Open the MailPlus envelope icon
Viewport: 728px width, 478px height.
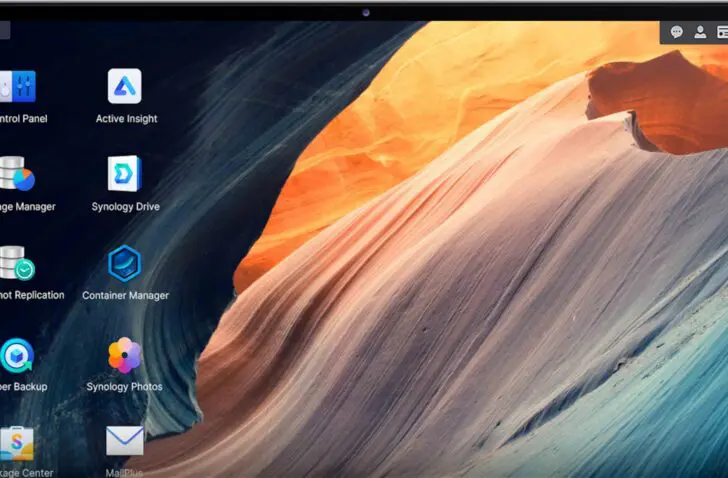click(125, 441)
